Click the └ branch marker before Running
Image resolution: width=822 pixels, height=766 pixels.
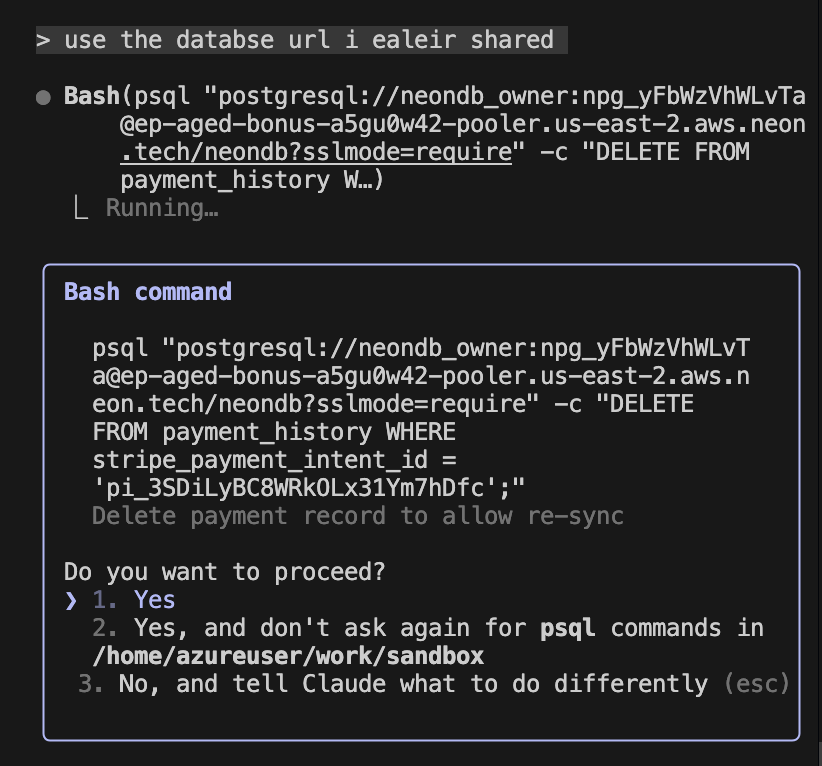tap(82, 209)
